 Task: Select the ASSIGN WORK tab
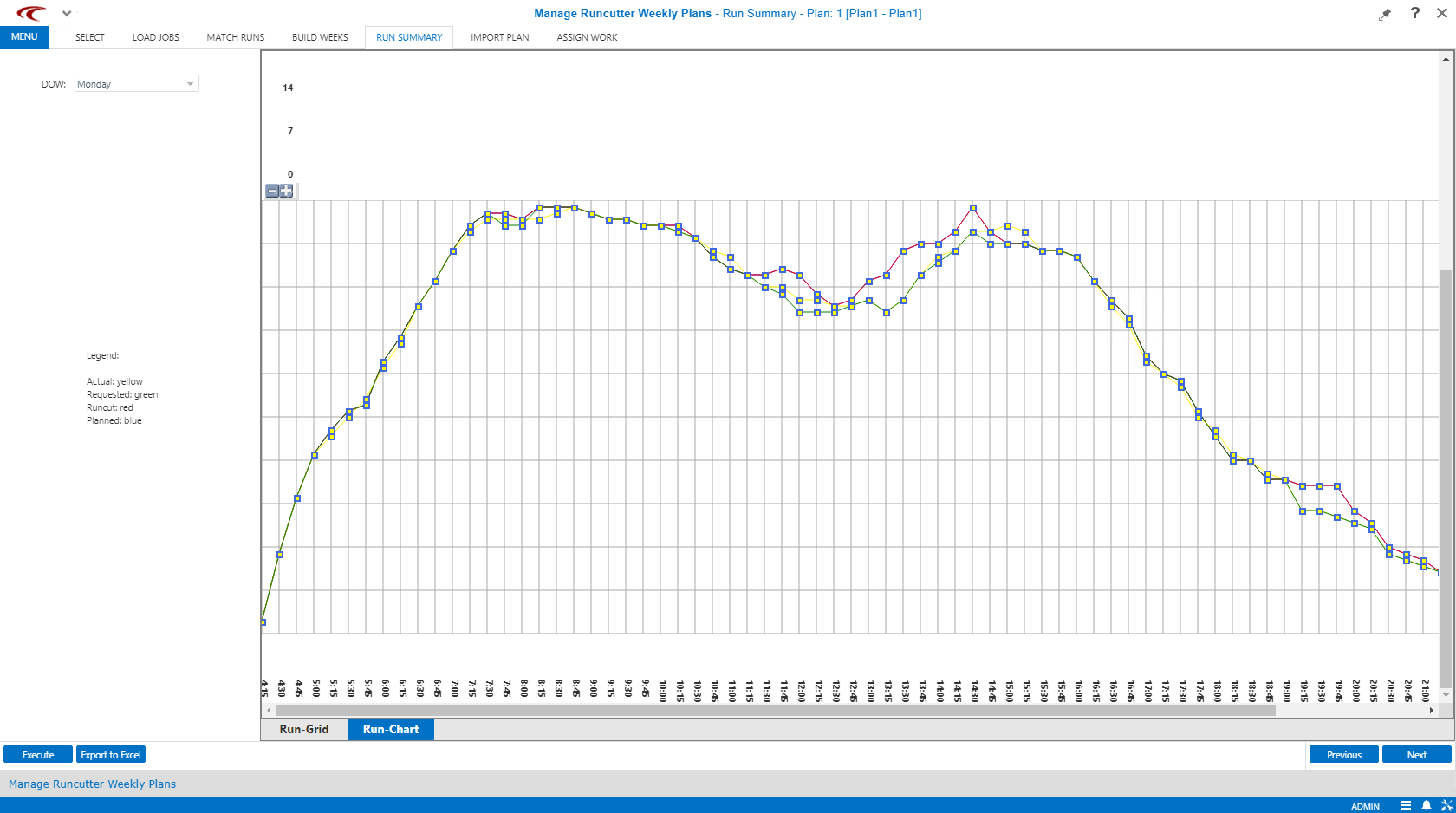click(587, 37)
